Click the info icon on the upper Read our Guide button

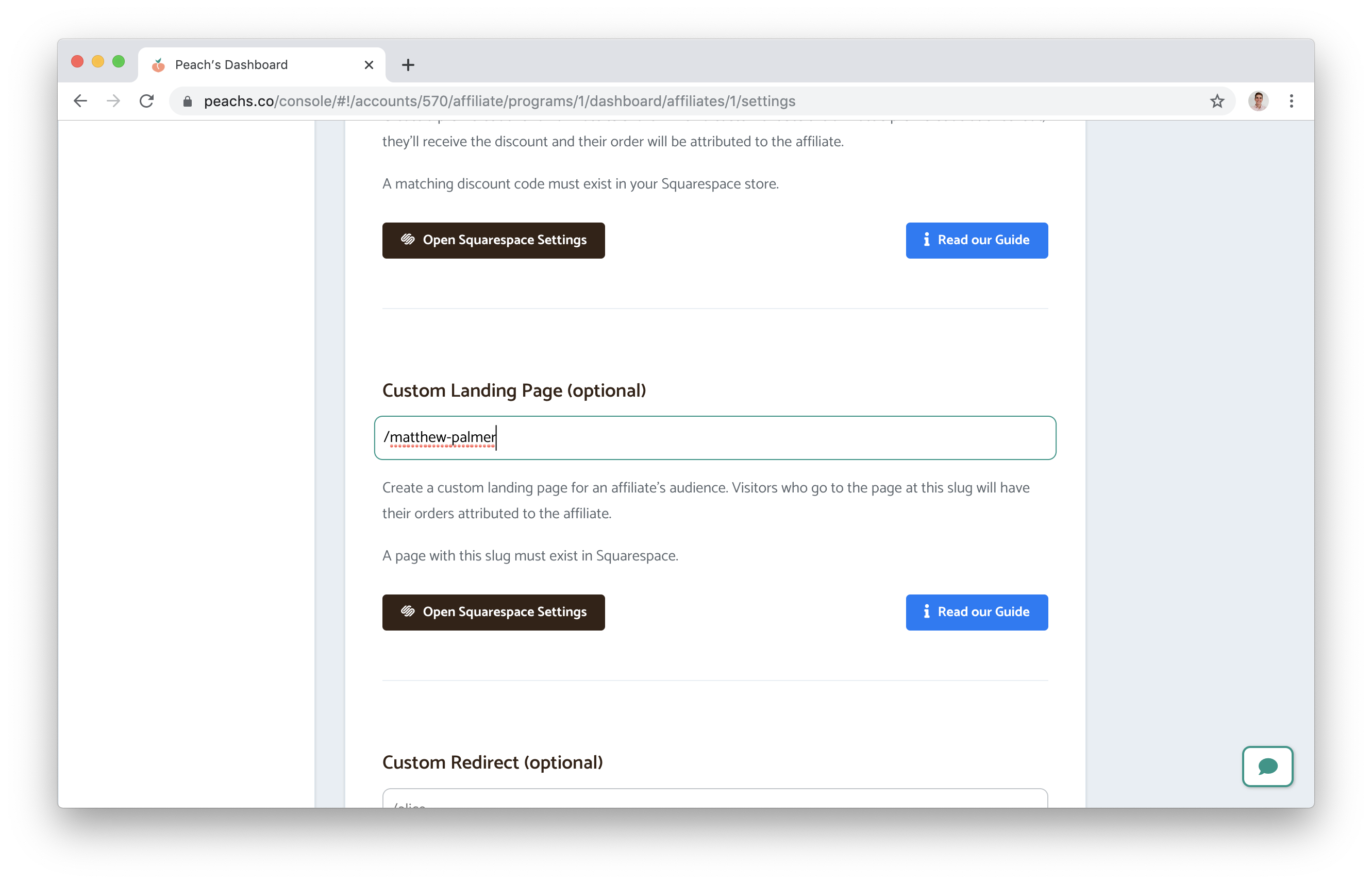coord(926,240)
